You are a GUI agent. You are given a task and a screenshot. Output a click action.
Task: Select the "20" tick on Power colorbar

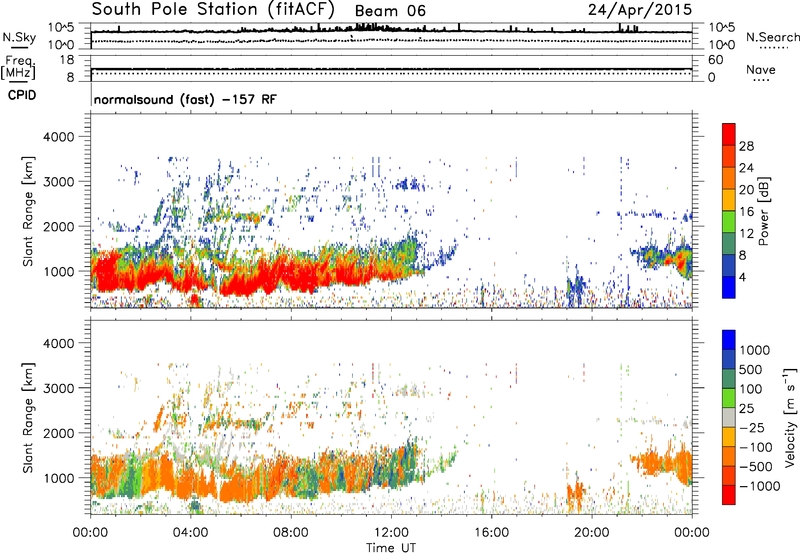[x=746, y=190]
